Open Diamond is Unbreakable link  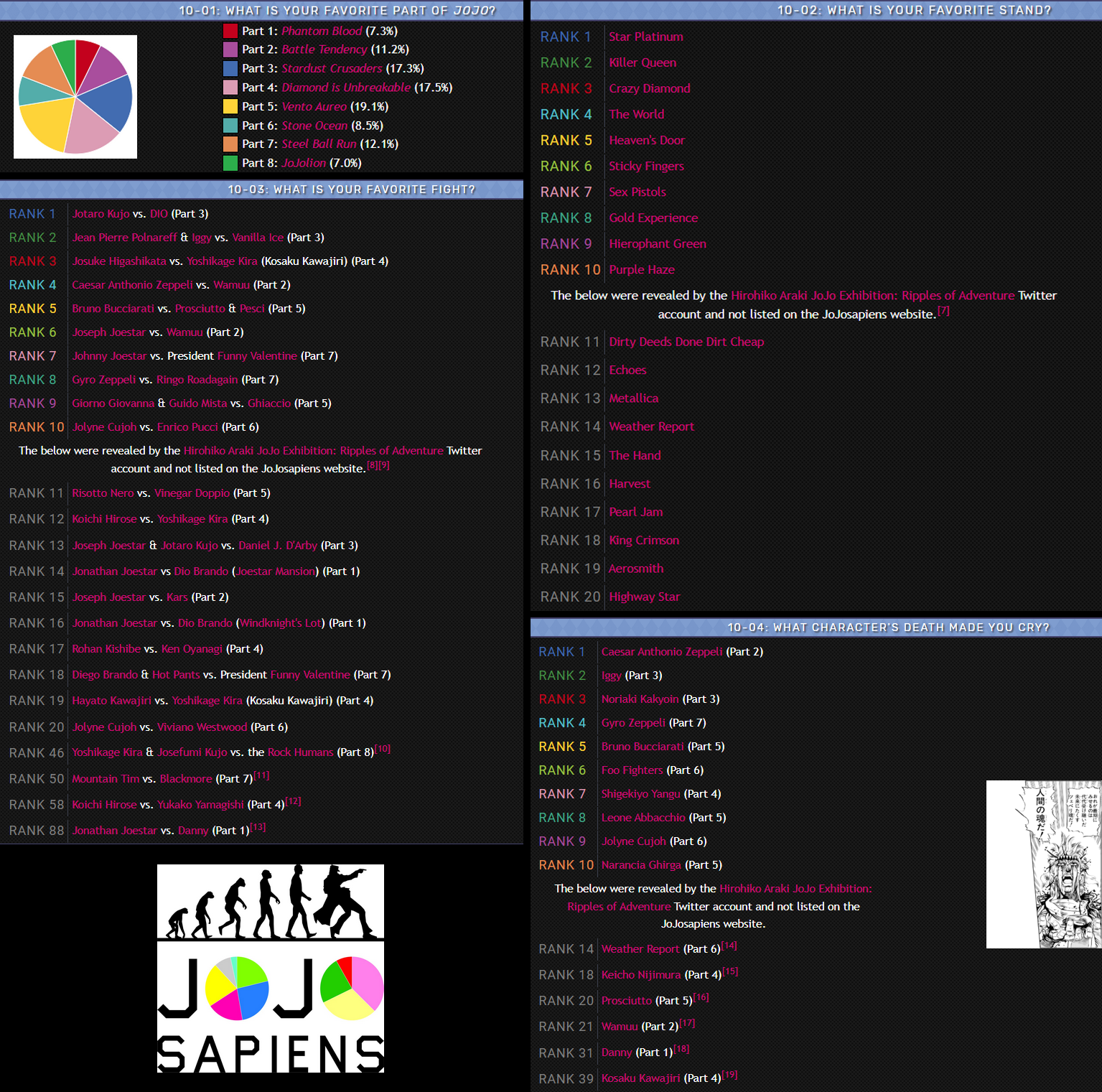point(346,88)
